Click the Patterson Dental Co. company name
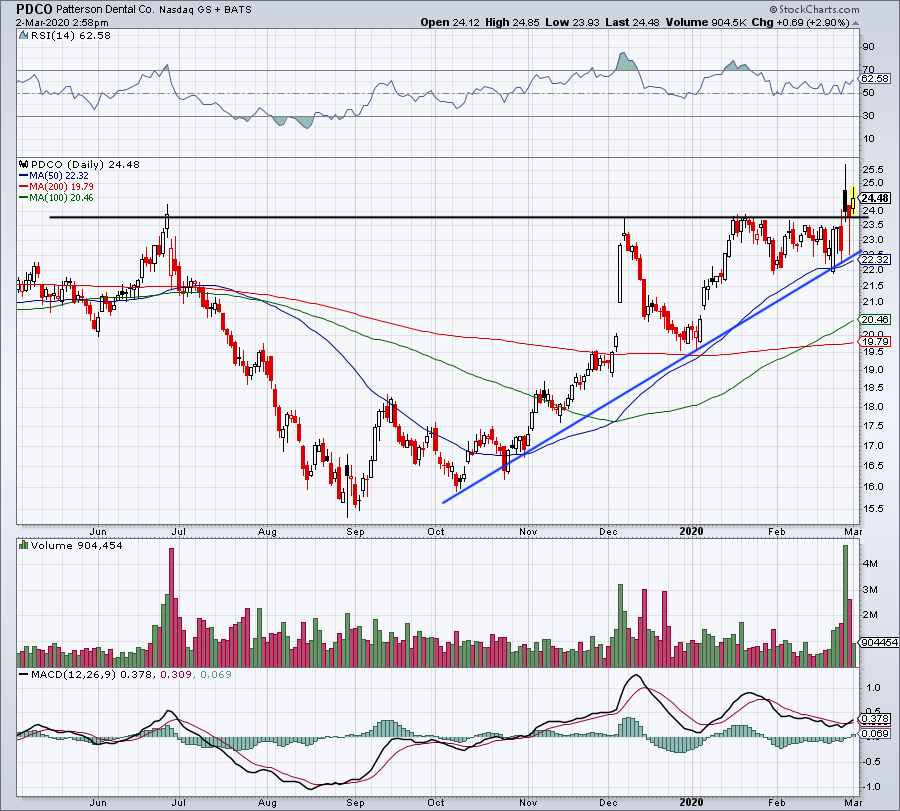Image resolution: width=900 pixels, height=811 pixels. point(104,9)
